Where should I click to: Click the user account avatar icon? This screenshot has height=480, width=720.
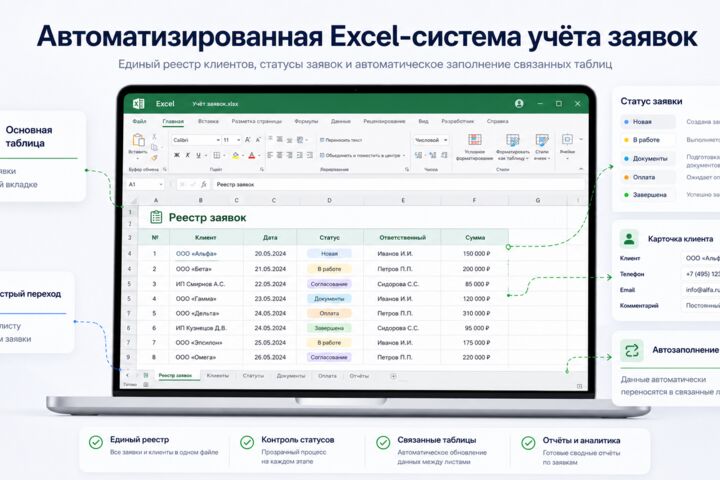click(519, 104)
